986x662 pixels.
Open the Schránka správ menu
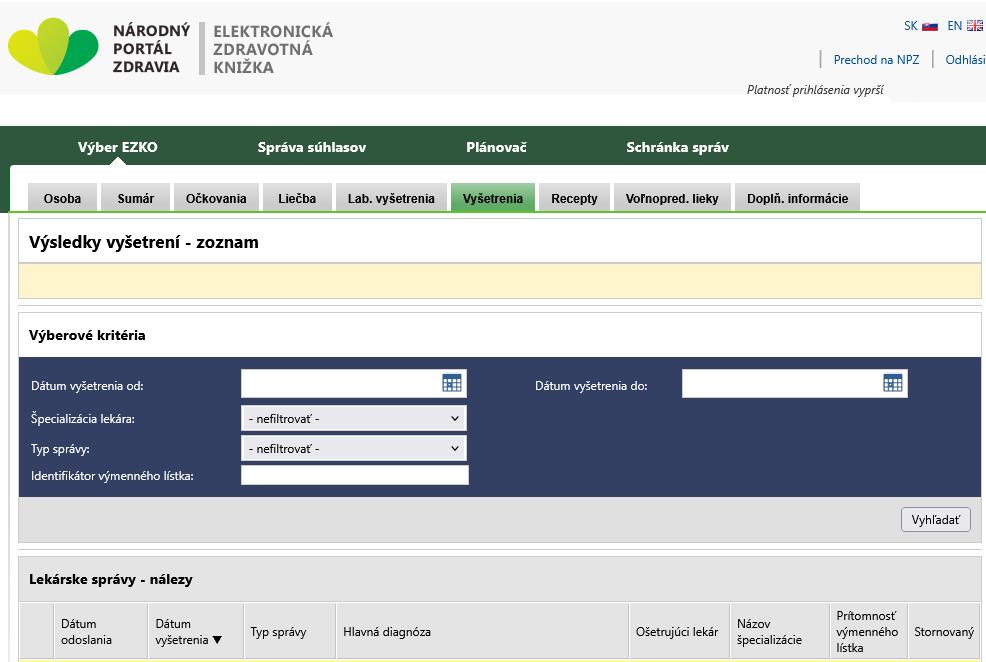677,148
